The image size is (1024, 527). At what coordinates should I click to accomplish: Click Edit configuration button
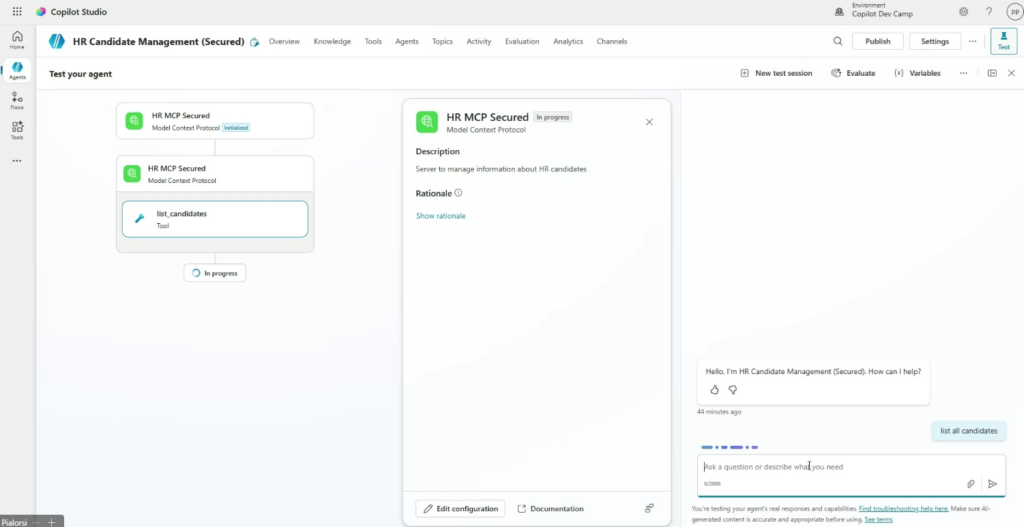coord(460,509)
